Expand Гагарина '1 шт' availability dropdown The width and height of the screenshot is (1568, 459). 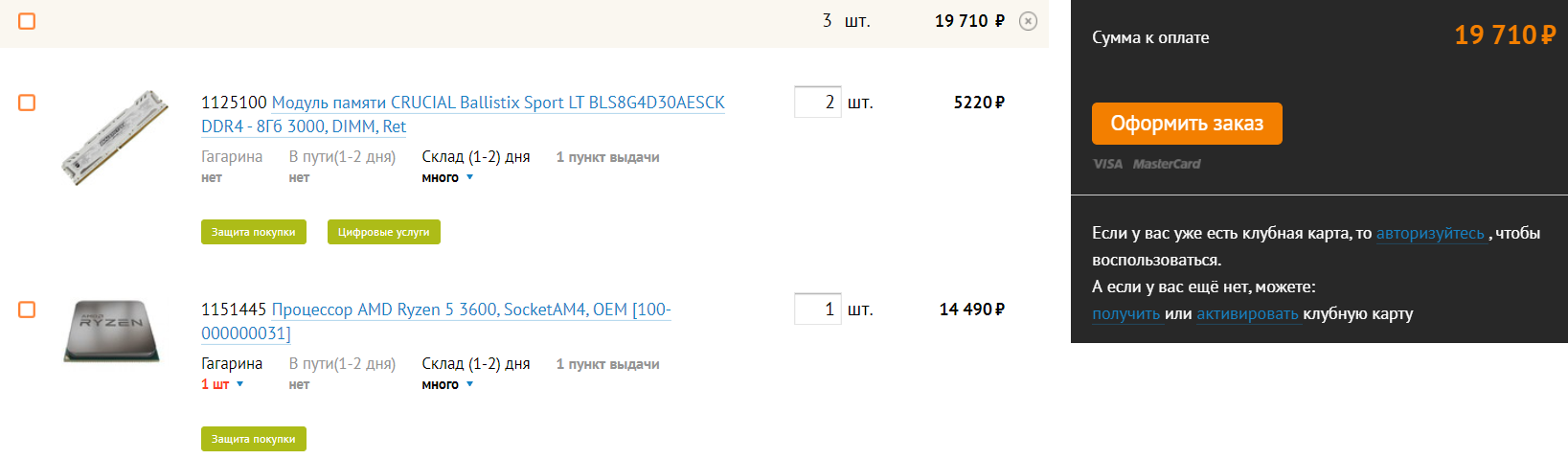[x=239, y=385]
